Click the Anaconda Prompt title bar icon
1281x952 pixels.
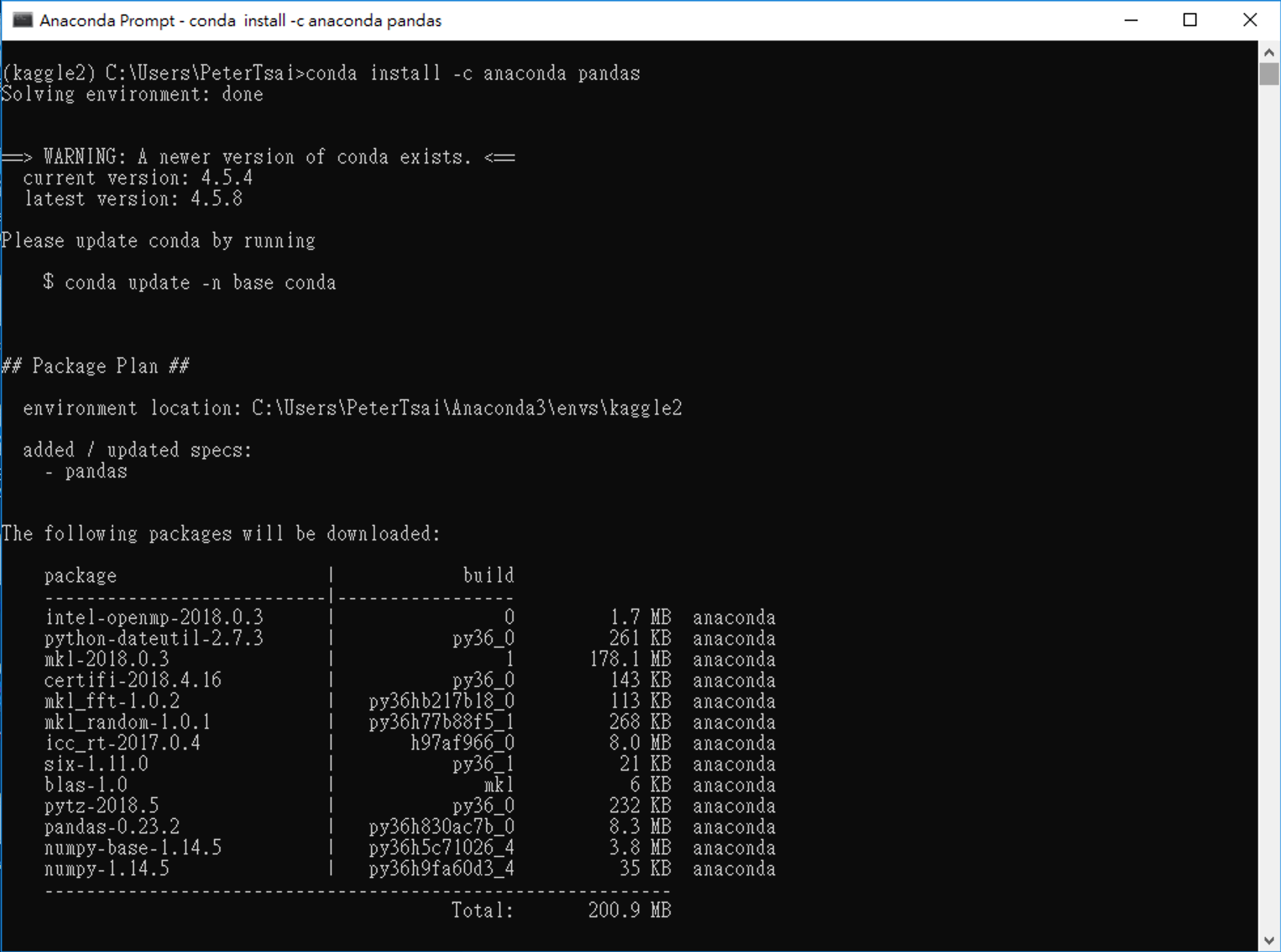coord(22,20)
